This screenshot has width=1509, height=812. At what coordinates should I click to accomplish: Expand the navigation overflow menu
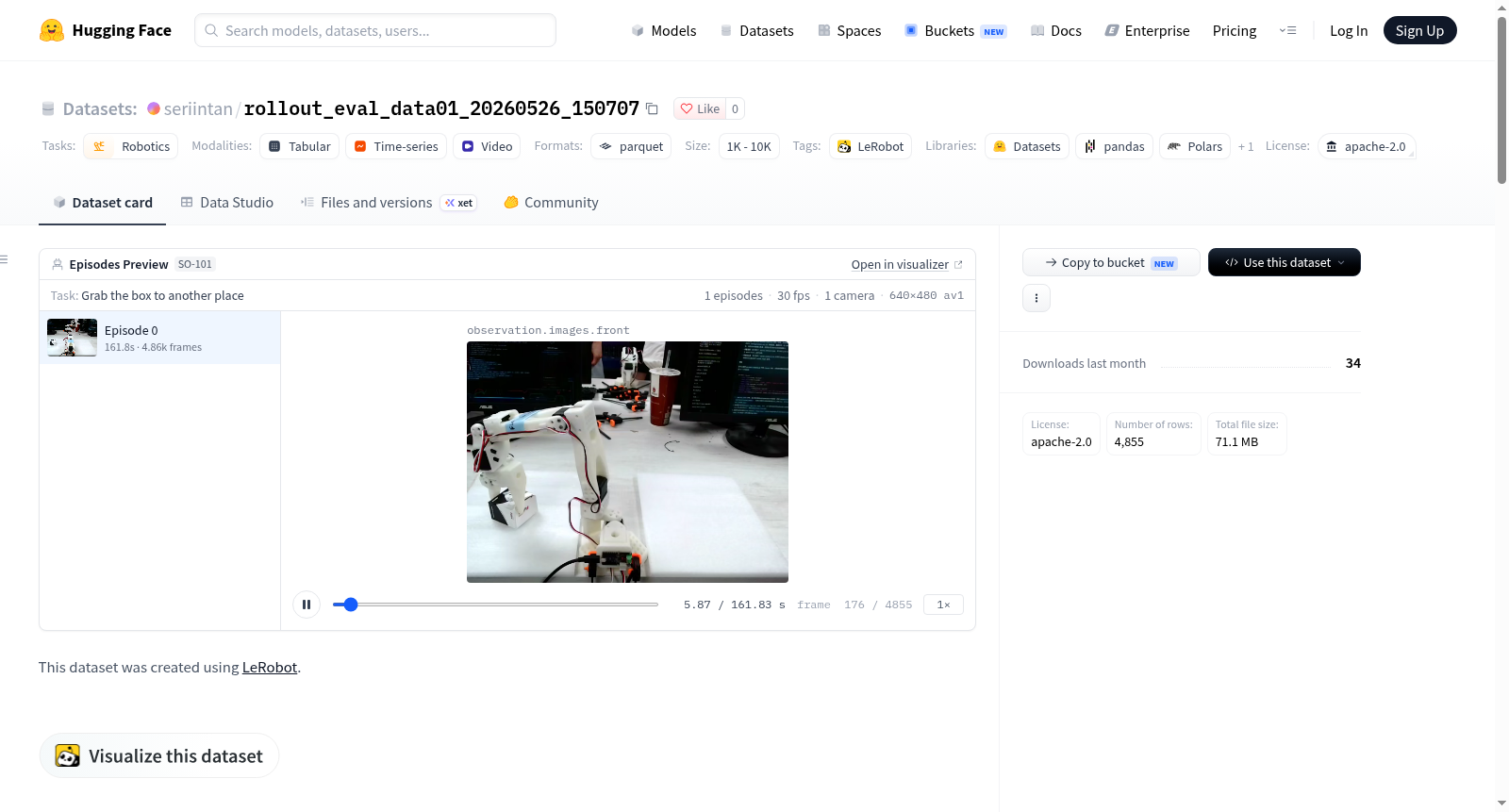coord(1287,30)
